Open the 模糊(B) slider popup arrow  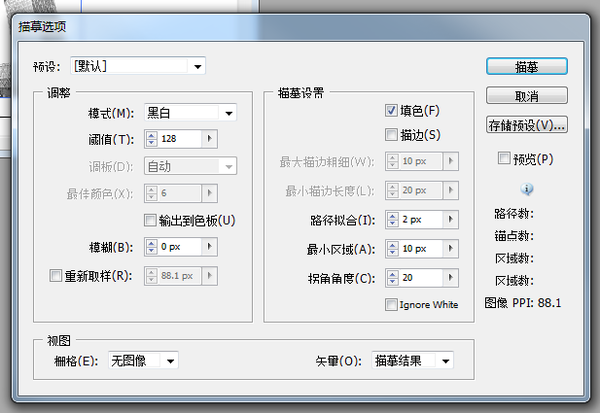pos(209,247)
